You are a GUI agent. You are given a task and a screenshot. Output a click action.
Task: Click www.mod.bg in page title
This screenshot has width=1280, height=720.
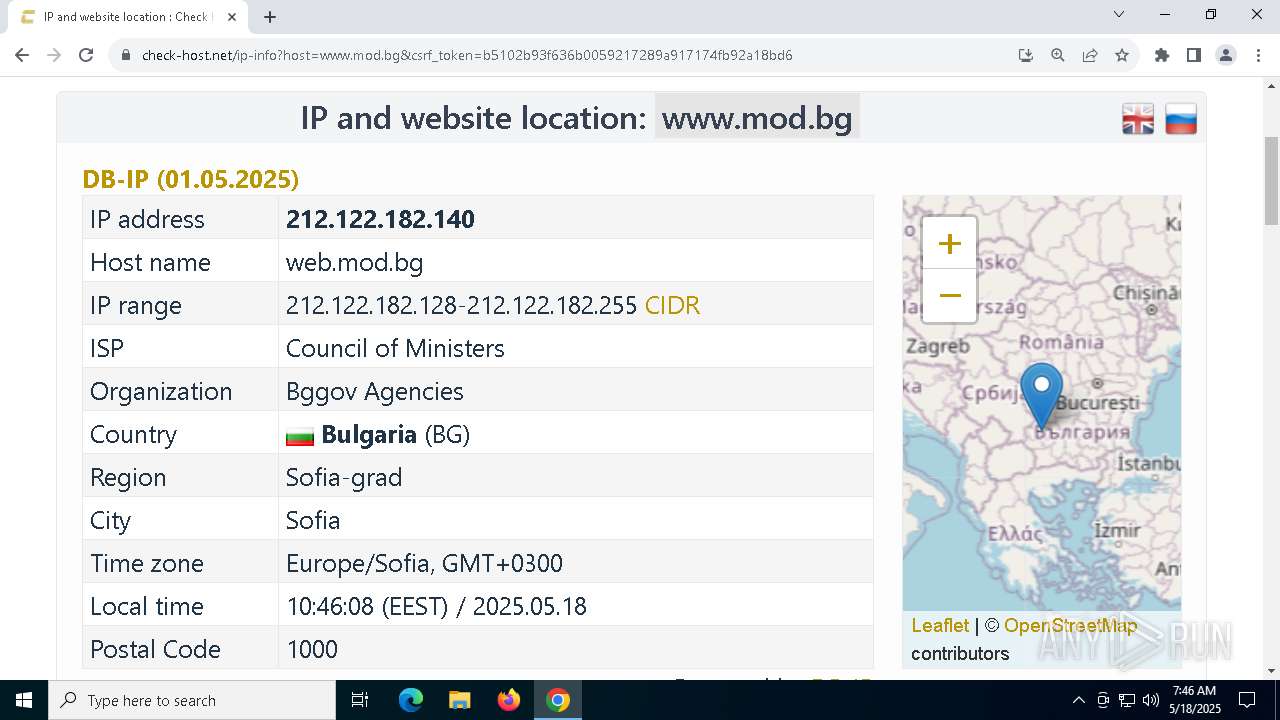[757, 118]
